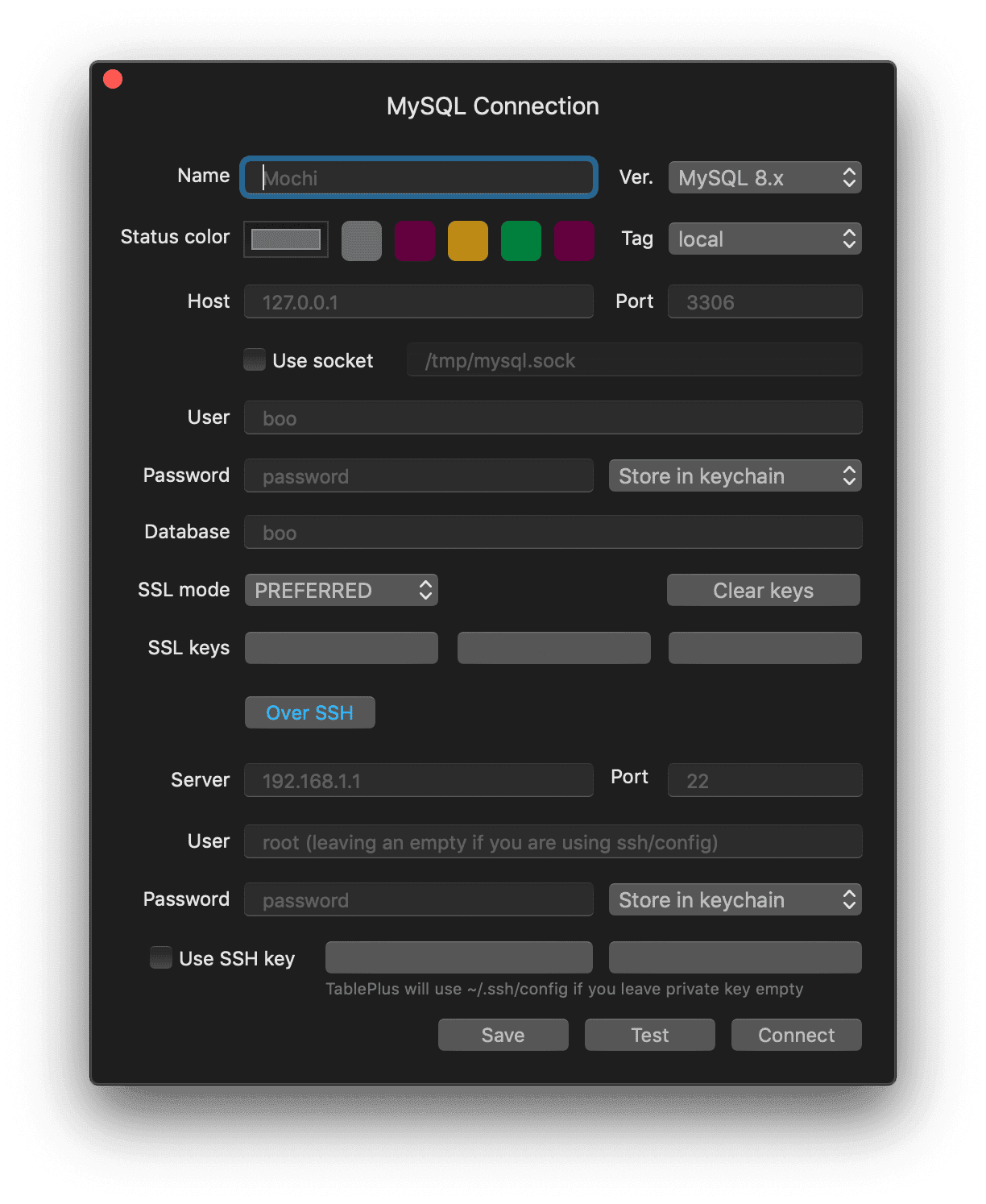Click the SSH User field
Viewport: 986px width, 1204px height.
point(553,841)
